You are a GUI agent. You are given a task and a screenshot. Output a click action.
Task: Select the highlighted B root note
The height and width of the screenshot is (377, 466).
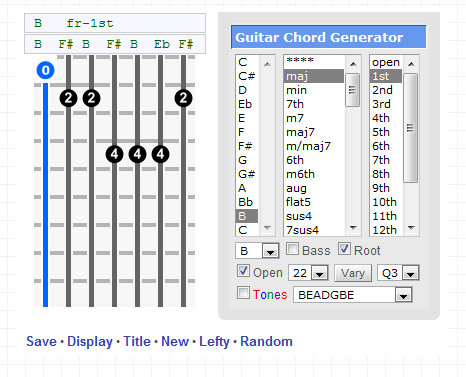247,216
